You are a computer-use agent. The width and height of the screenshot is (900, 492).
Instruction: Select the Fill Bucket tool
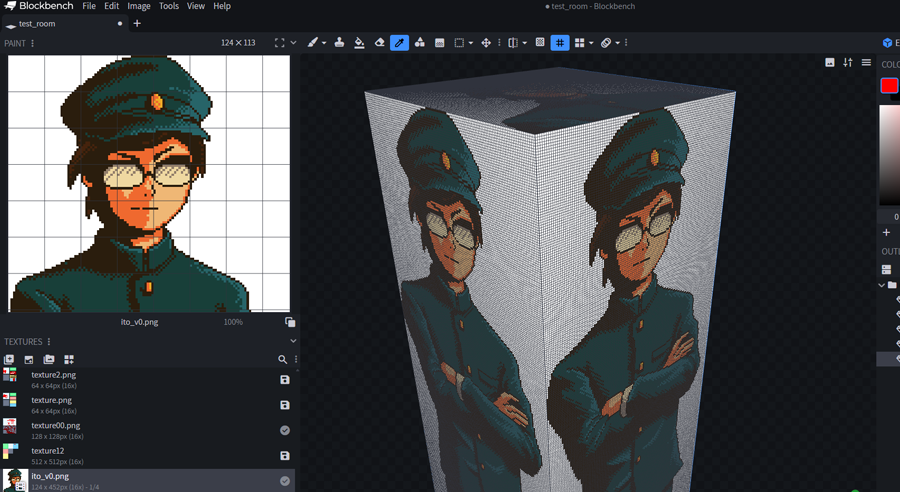tap(359, 43)
